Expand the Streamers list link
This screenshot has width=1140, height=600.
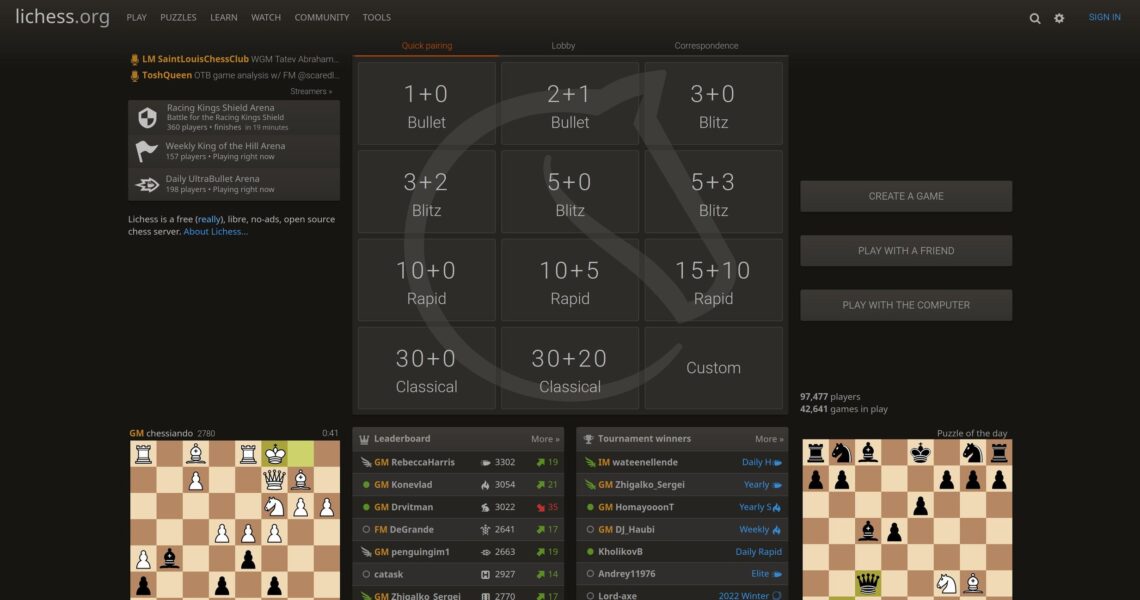310,92
